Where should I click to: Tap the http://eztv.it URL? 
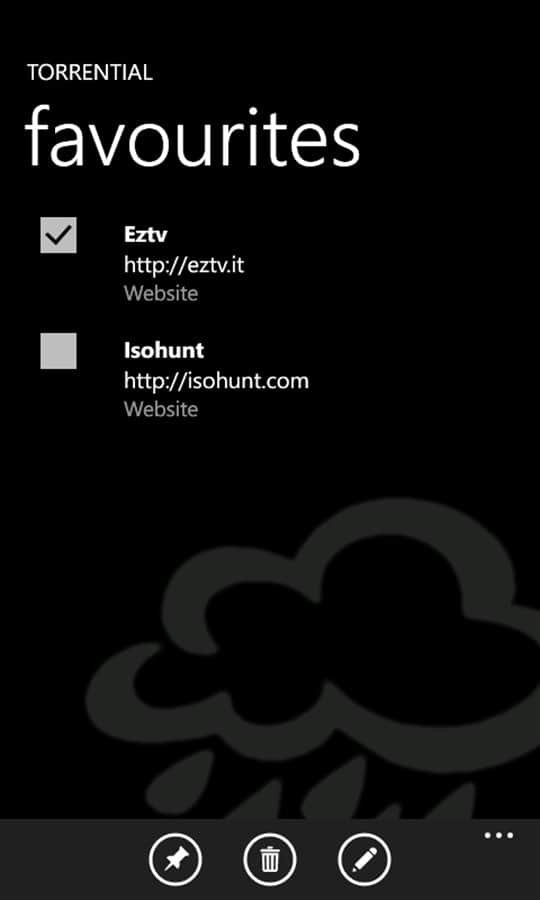(184, 265)
